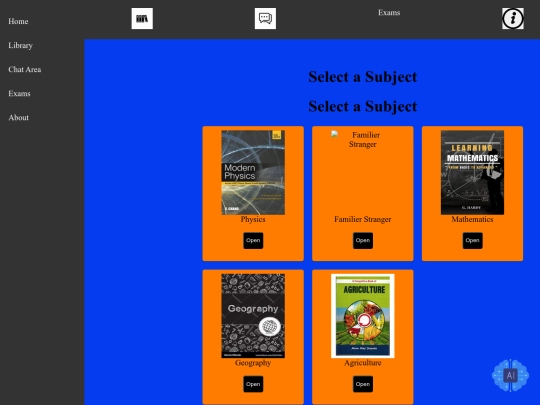
Task: Open the Geography subject
Action: 253,384
